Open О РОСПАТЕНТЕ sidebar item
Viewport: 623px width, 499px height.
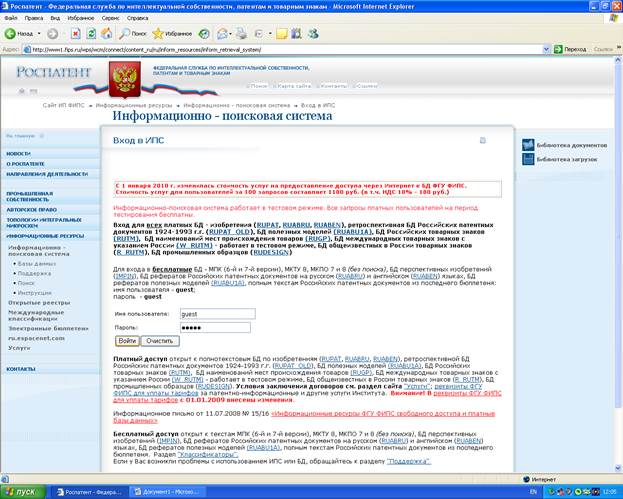pyautogui.click(x=25, y=164)
